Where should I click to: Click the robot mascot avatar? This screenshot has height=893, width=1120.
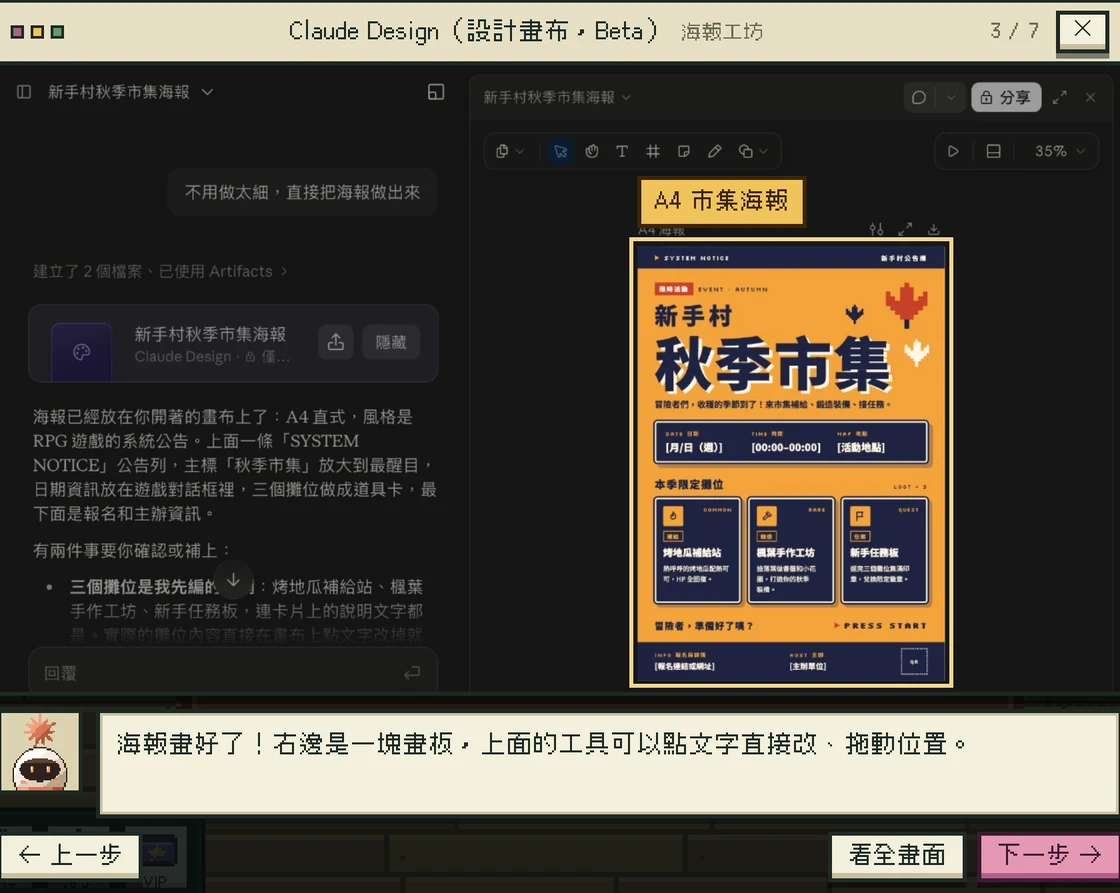click(x=40, y=752)
